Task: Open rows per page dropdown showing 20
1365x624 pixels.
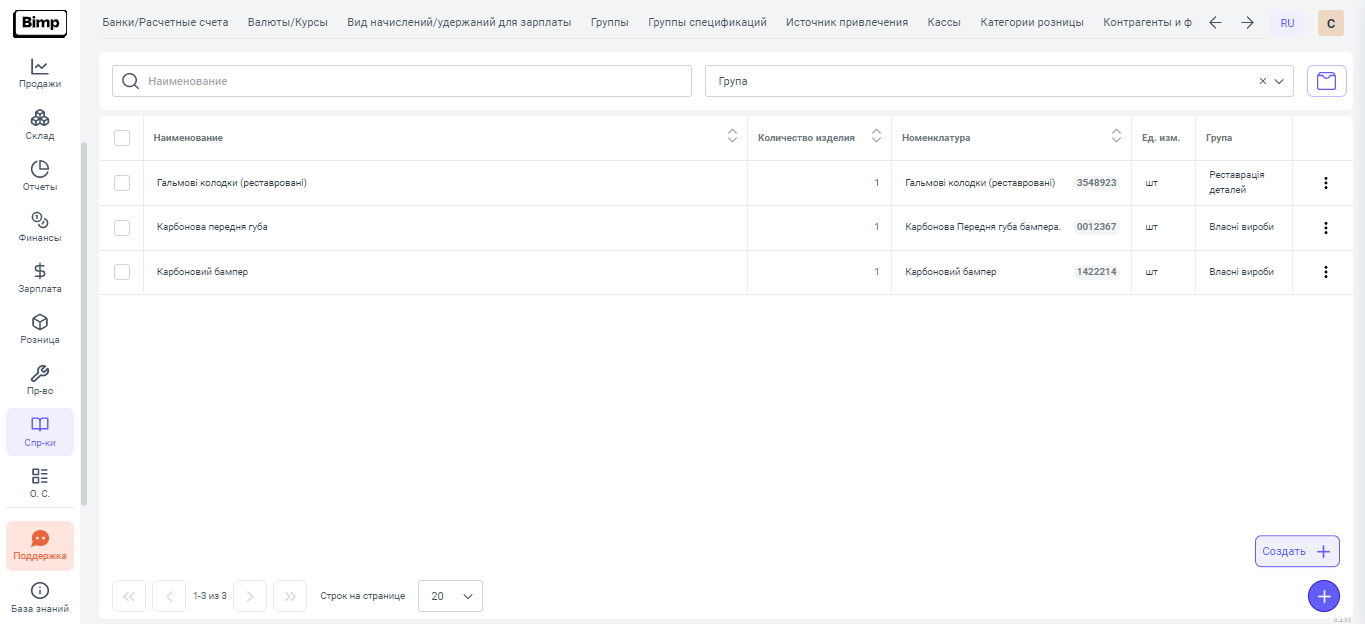Action: pyautogui.click(x=450, y=596)
